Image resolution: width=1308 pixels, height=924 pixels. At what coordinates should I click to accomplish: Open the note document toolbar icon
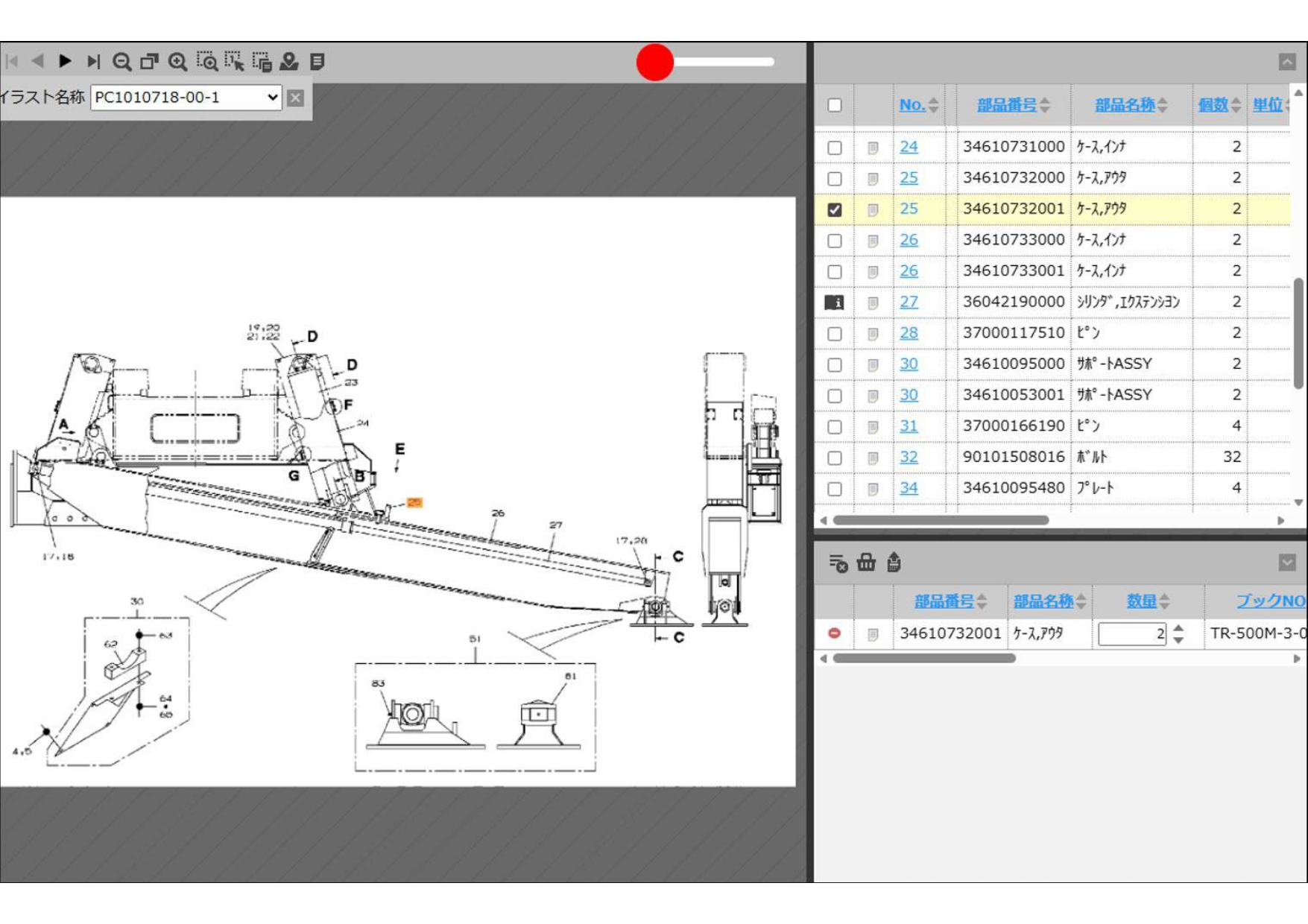click(x=317, y=62)
